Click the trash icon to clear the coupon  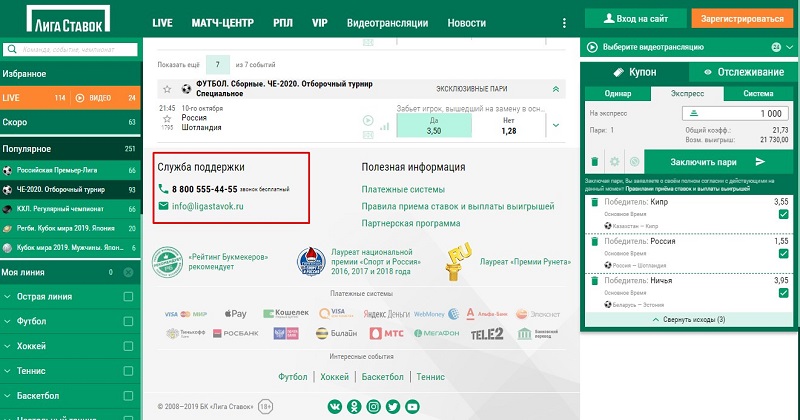[x=594, y=161]
